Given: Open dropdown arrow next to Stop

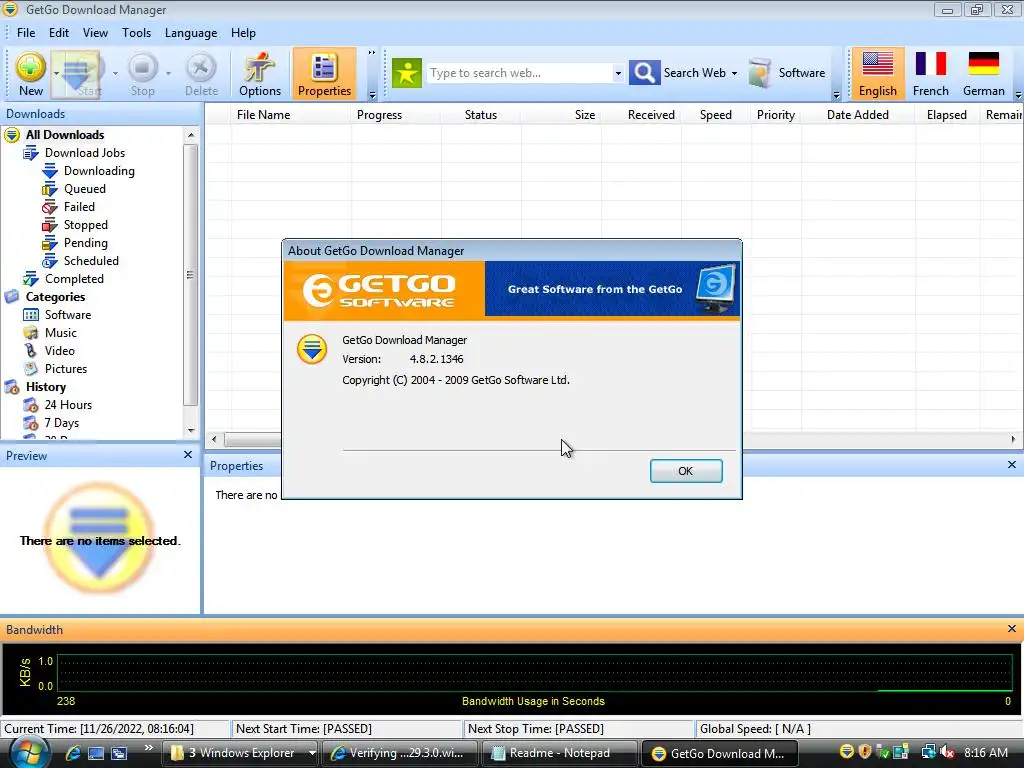Looking at the screenshot, I should [x=168, y=73].
